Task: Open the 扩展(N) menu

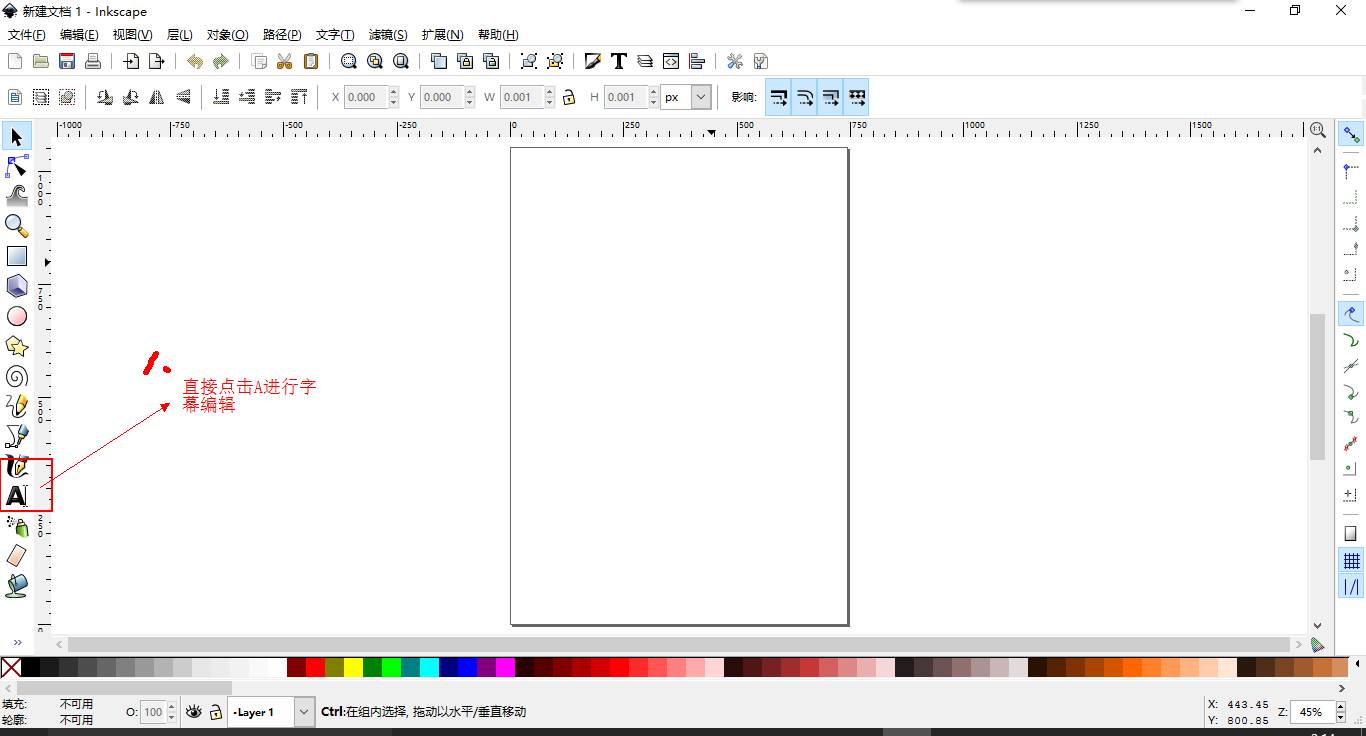Action: [442, 35]
